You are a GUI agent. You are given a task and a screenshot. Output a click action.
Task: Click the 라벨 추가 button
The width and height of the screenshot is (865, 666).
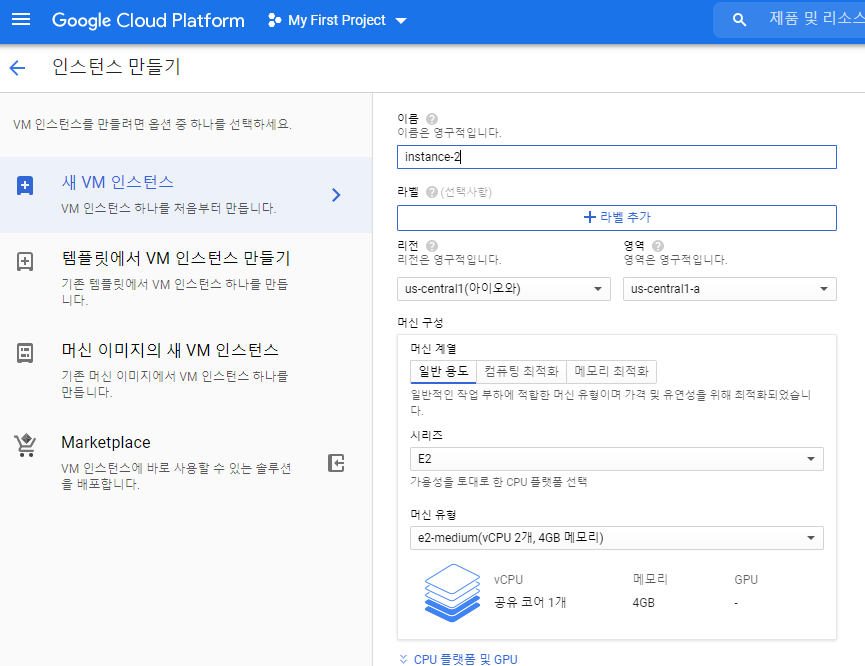click(617, 217)
